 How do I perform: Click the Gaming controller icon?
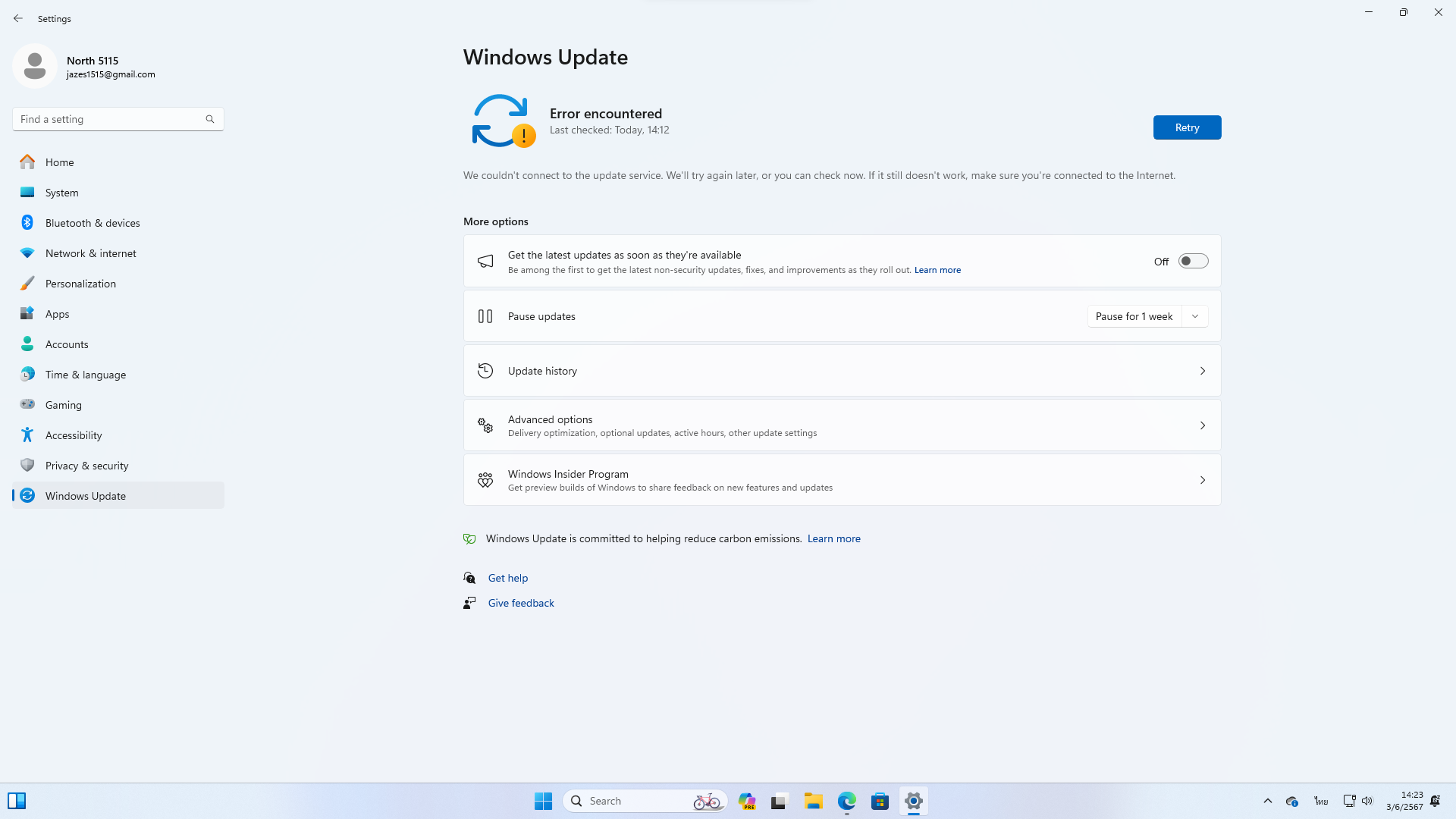27,404
